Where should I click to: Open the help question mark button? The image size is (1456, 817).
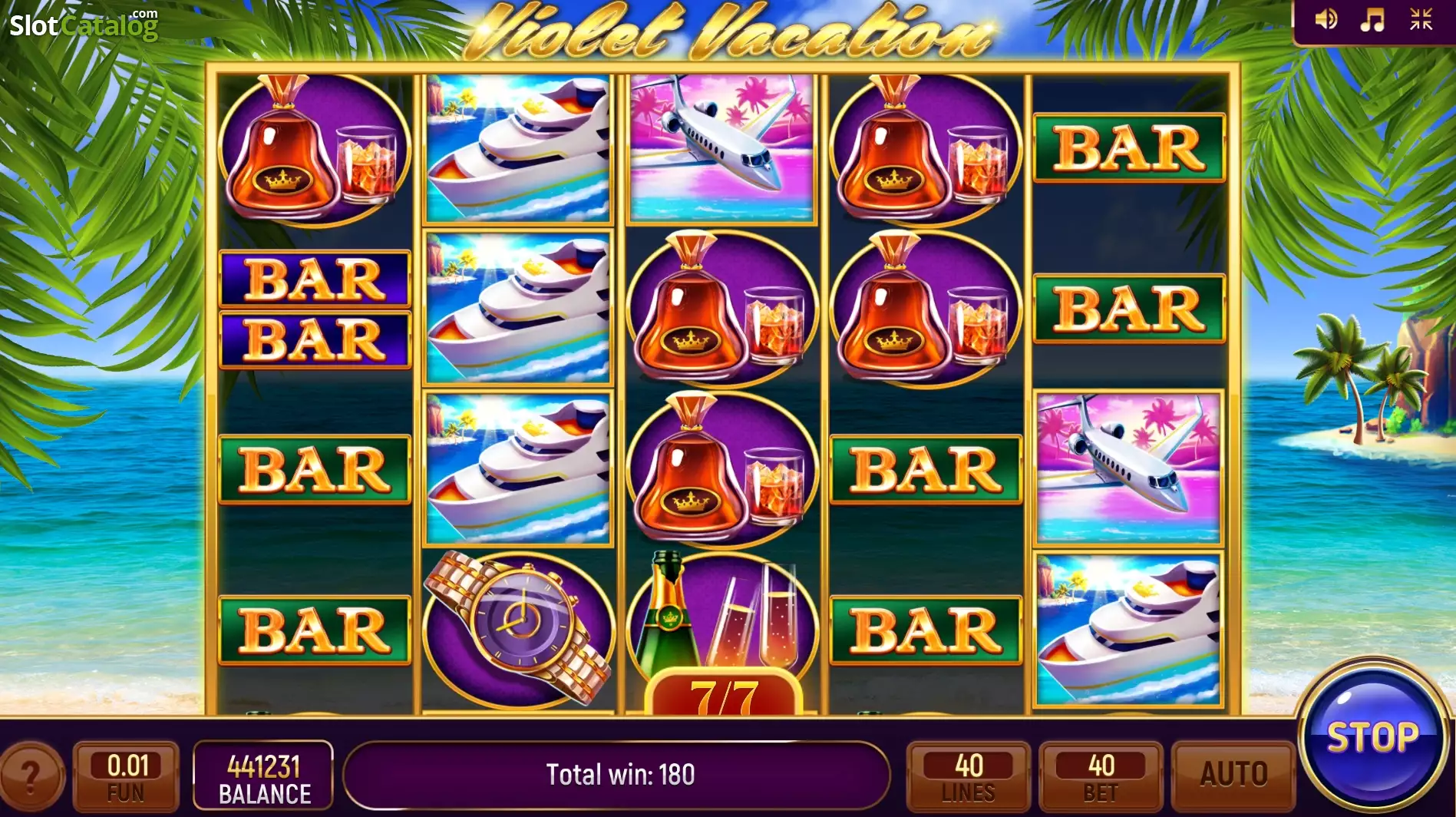[31, 776]
